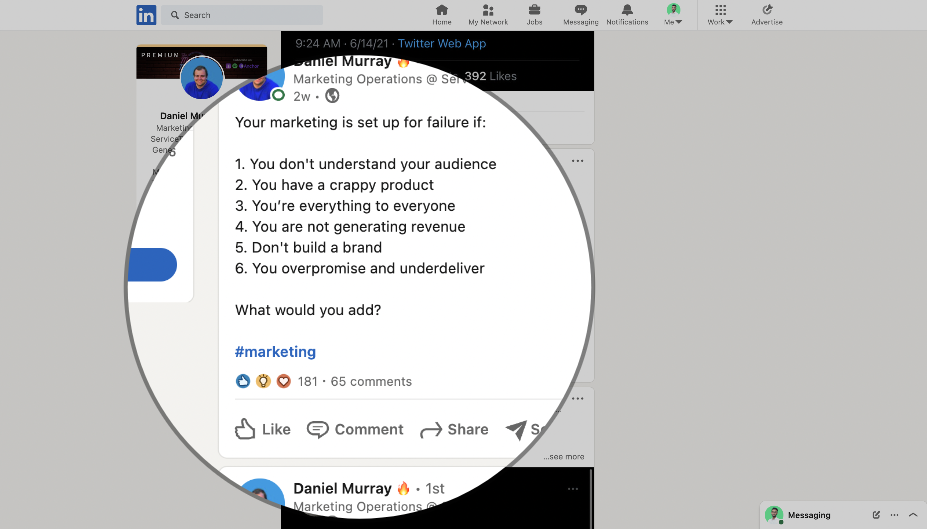Check the Notifications bell

click(627, 11)
